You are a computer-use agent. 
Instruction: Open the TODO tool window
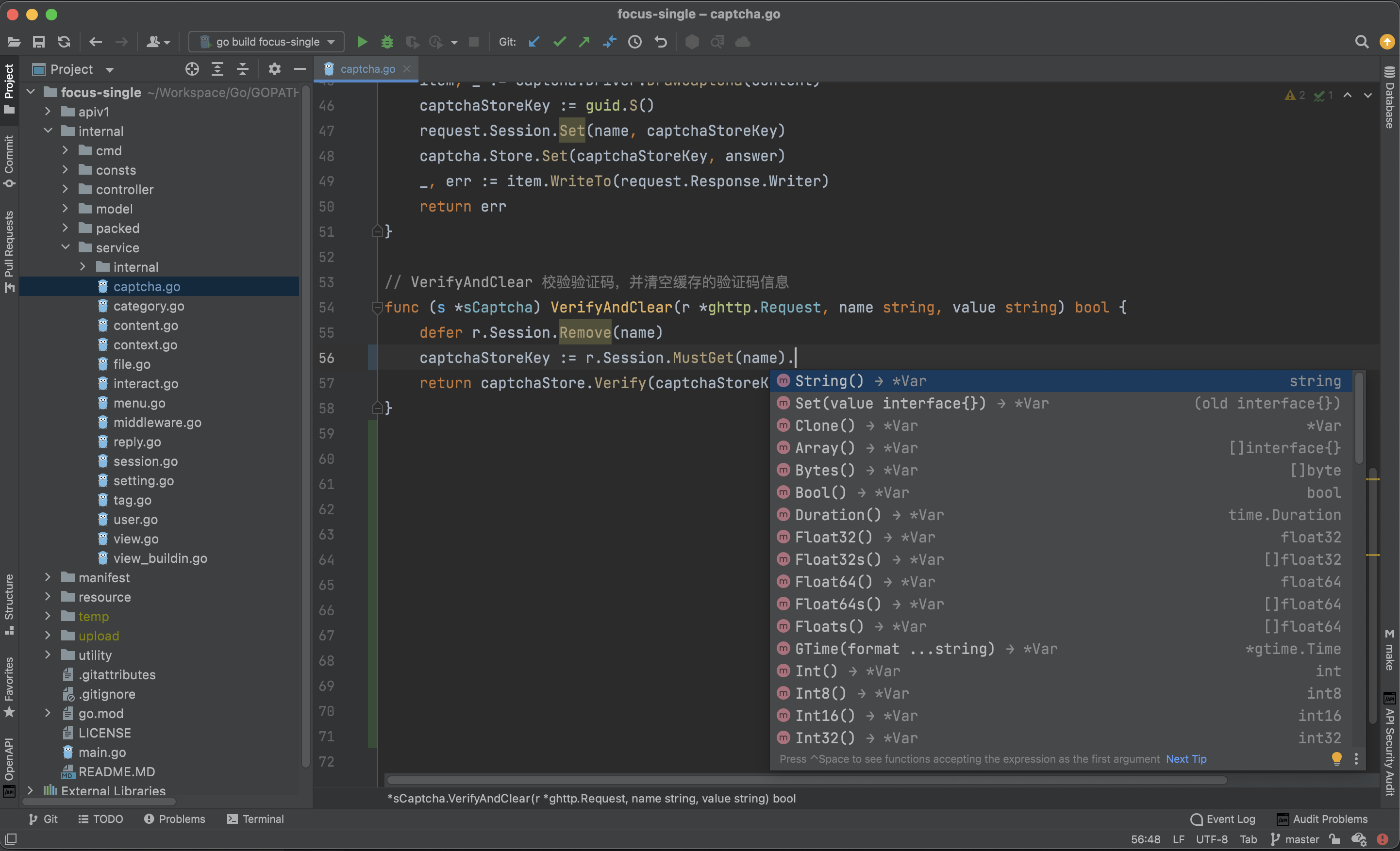click(x=100, y=819)
